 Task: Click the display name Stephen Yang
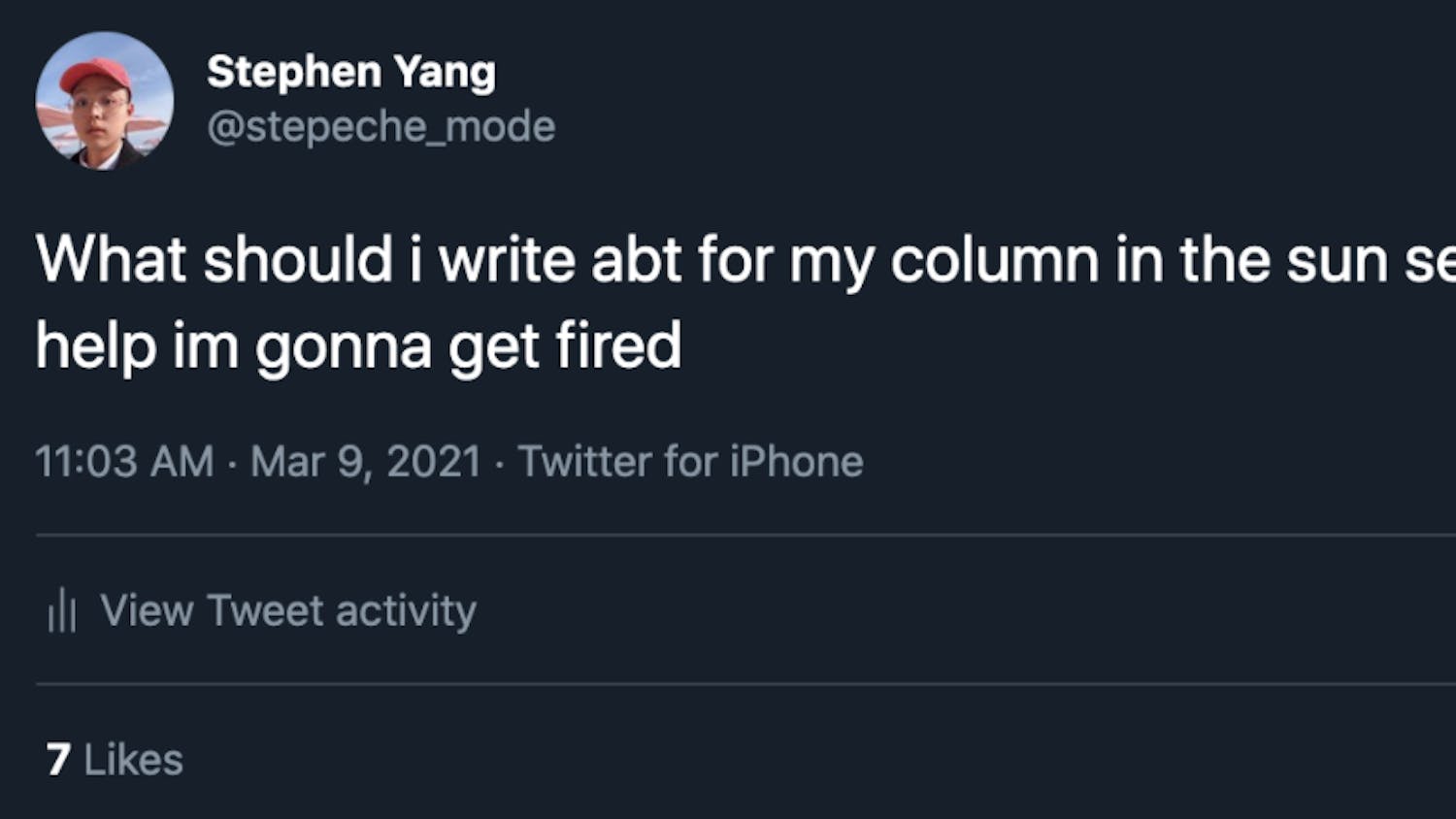[350, 72]
